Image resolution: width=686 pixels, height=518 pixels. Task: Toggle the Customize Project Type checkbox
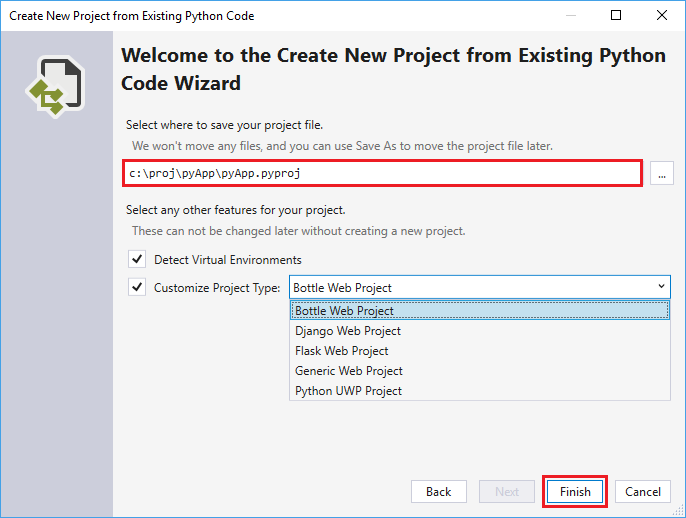136,288
